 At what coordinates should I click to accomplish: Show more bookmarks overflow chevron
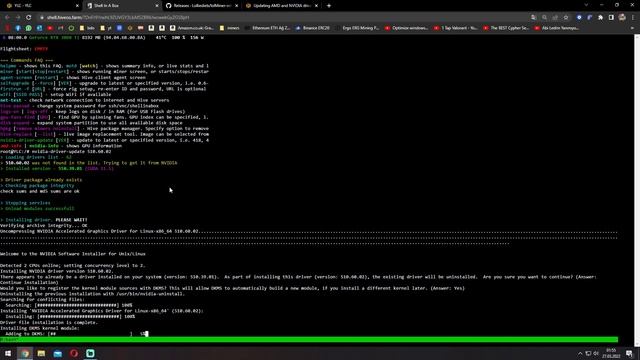coord(632,28)
